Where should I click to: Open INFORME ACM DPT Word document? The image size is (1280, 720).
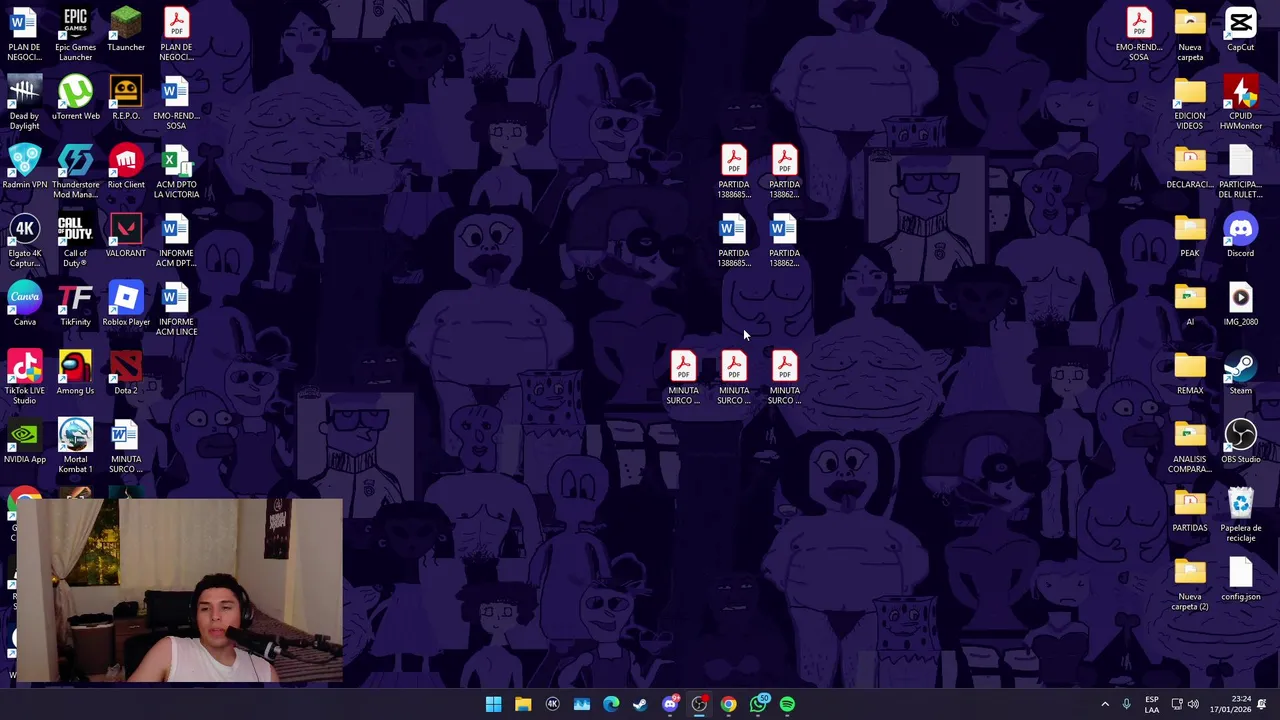pos(176,241)
